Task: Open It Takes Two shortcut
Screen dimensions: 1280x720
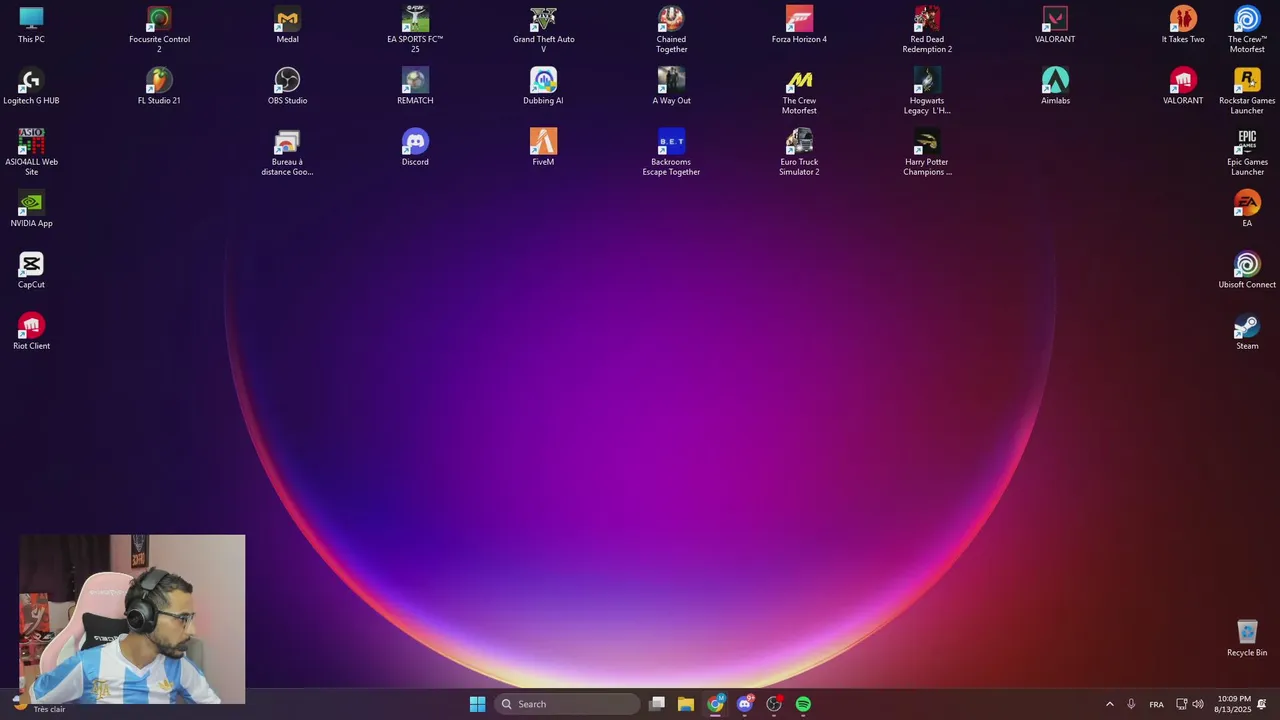Action: [x=1183, y=25]
